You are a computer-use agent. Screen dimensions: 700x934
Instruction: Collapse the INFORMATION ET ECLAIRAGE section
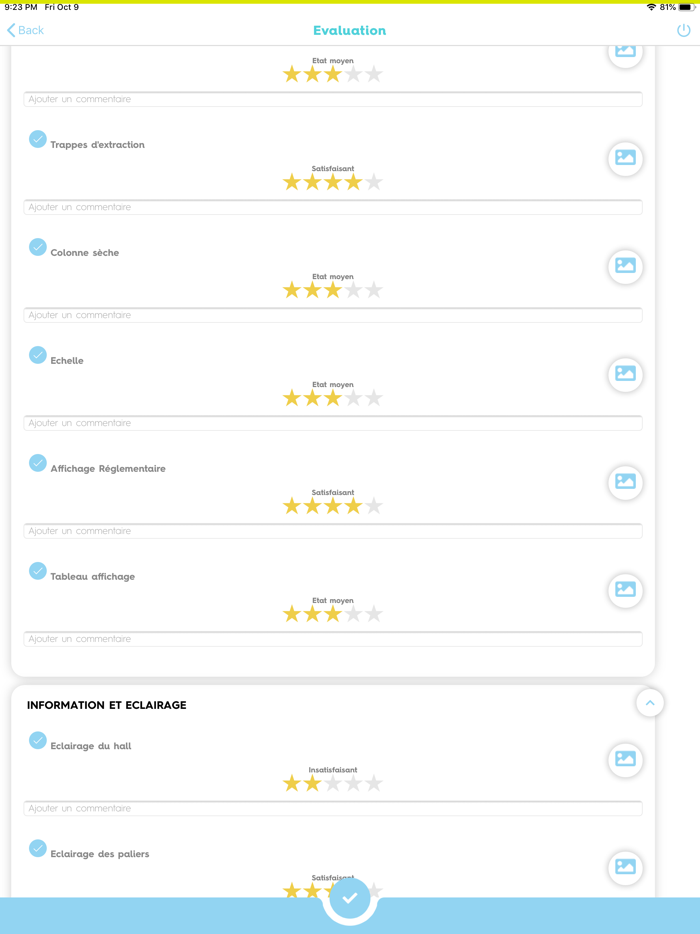pos(650,703)
